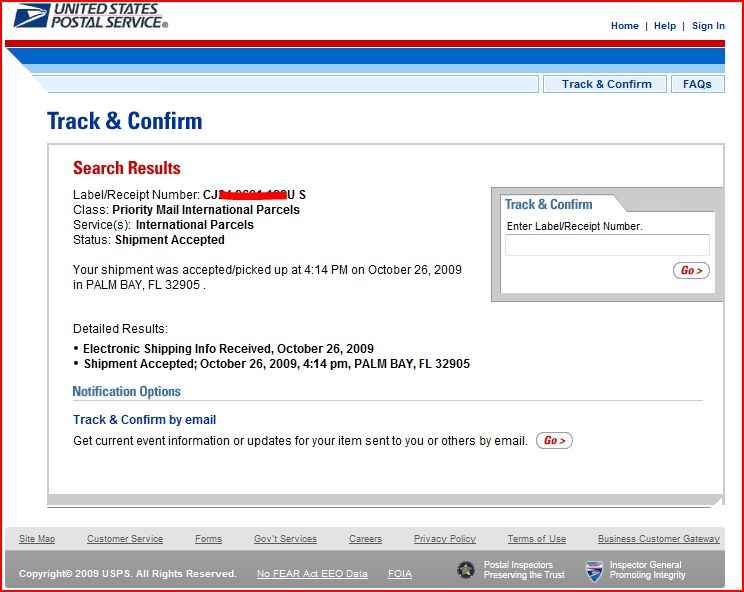Open Terms of Use footer link
Screen dimensions: 744x592
pyautogui.click(x=537, y=538)
